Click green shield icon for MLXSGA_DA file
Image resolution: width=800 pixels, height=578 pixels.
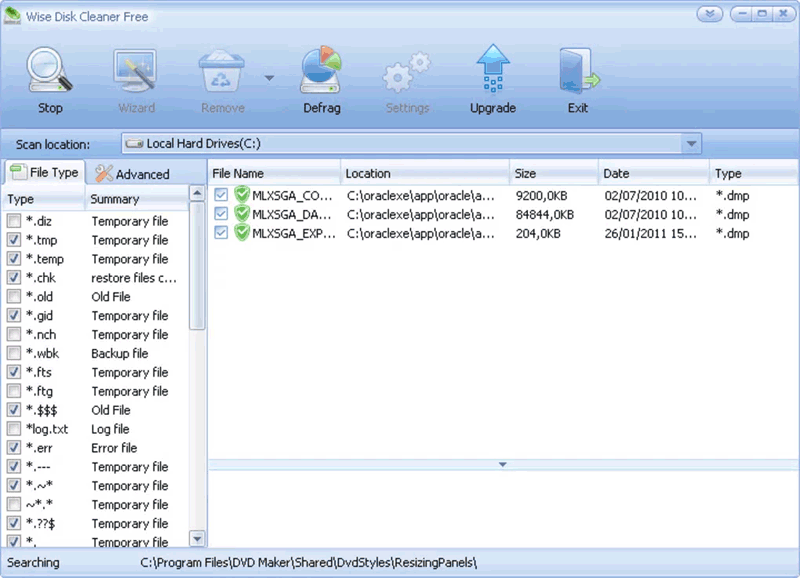(242, 214)
